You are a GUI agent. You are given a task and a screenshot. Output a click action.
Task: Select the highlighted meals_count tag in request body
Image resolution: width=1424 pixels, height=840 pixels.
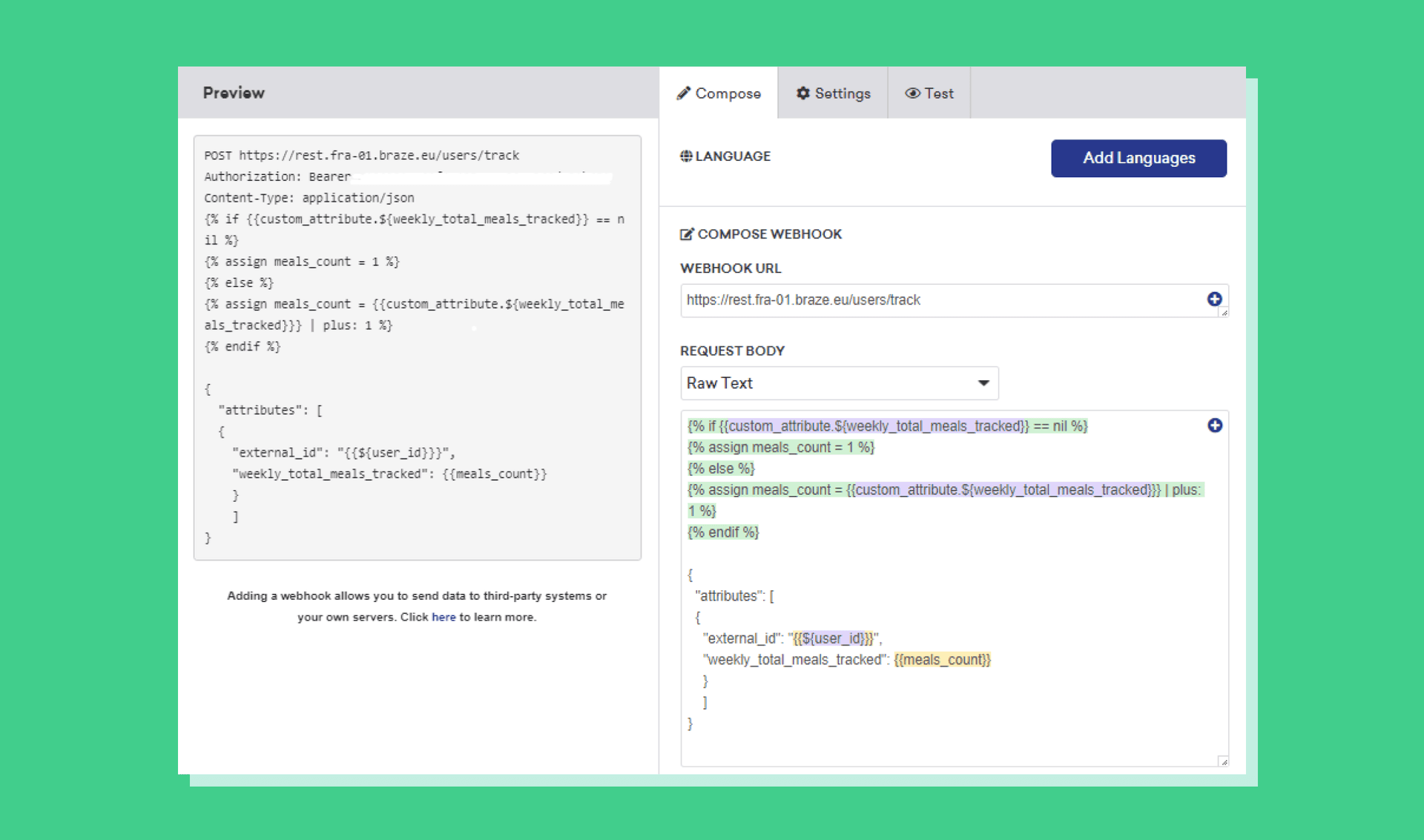pyautogui.click(x=943, y=659)
